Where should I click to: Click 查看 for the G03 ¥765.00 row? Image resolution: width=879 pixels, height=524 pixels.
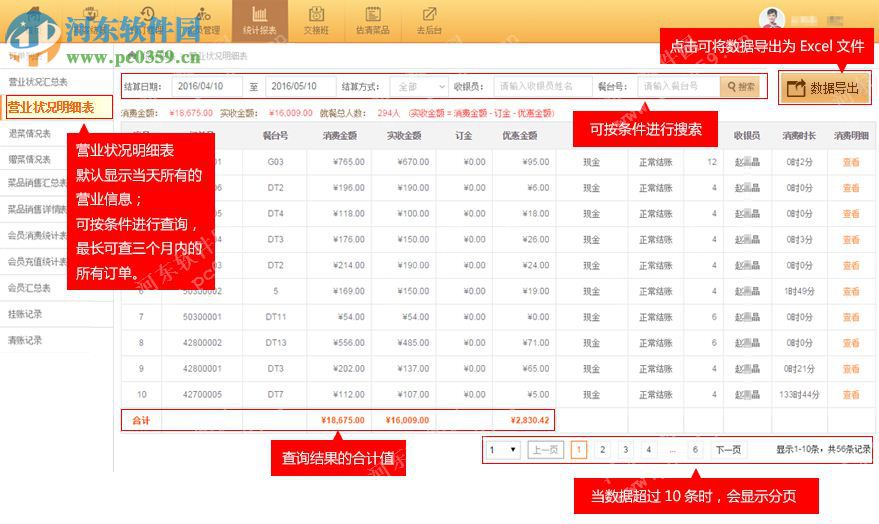851,162
